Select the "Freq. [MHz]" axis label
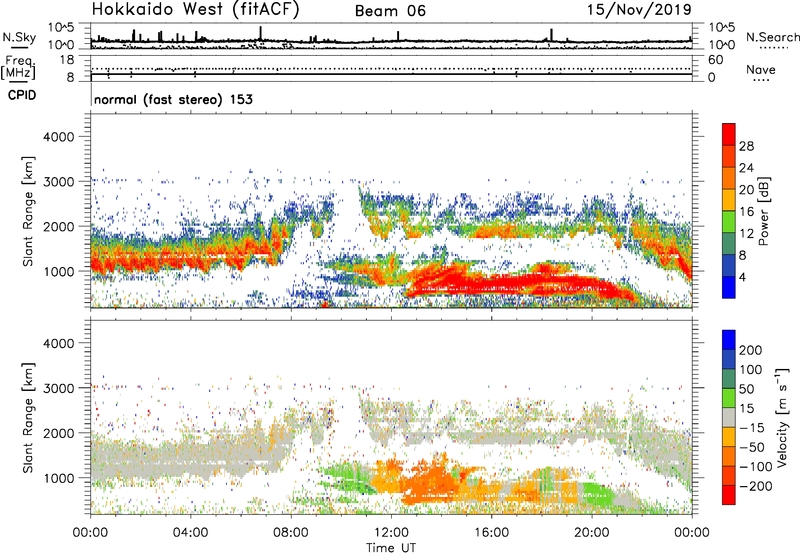The width and height of the screenshot is (800, 554). point(18,68)
